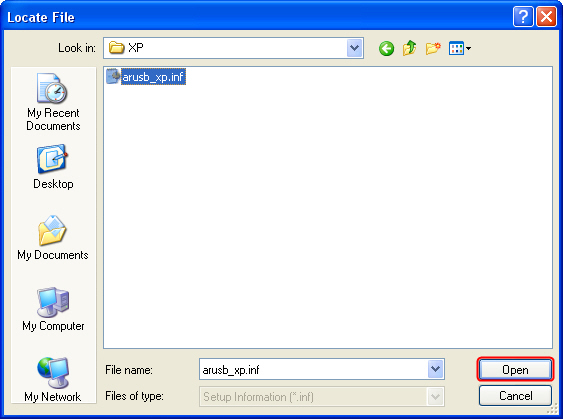563x419 pixels.
Task: Go up one folder level
Action: coord(410,48)
